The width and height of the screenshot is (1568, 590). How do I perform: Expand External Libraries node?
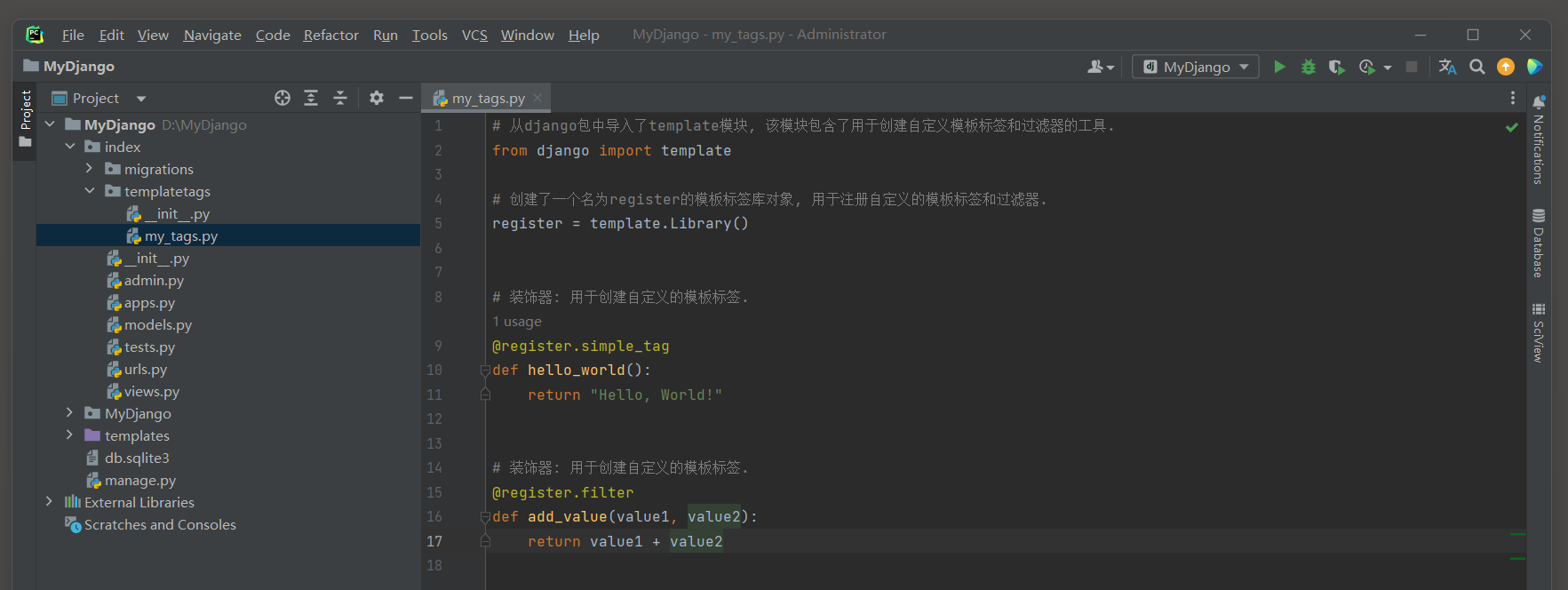tap(50, 502)
